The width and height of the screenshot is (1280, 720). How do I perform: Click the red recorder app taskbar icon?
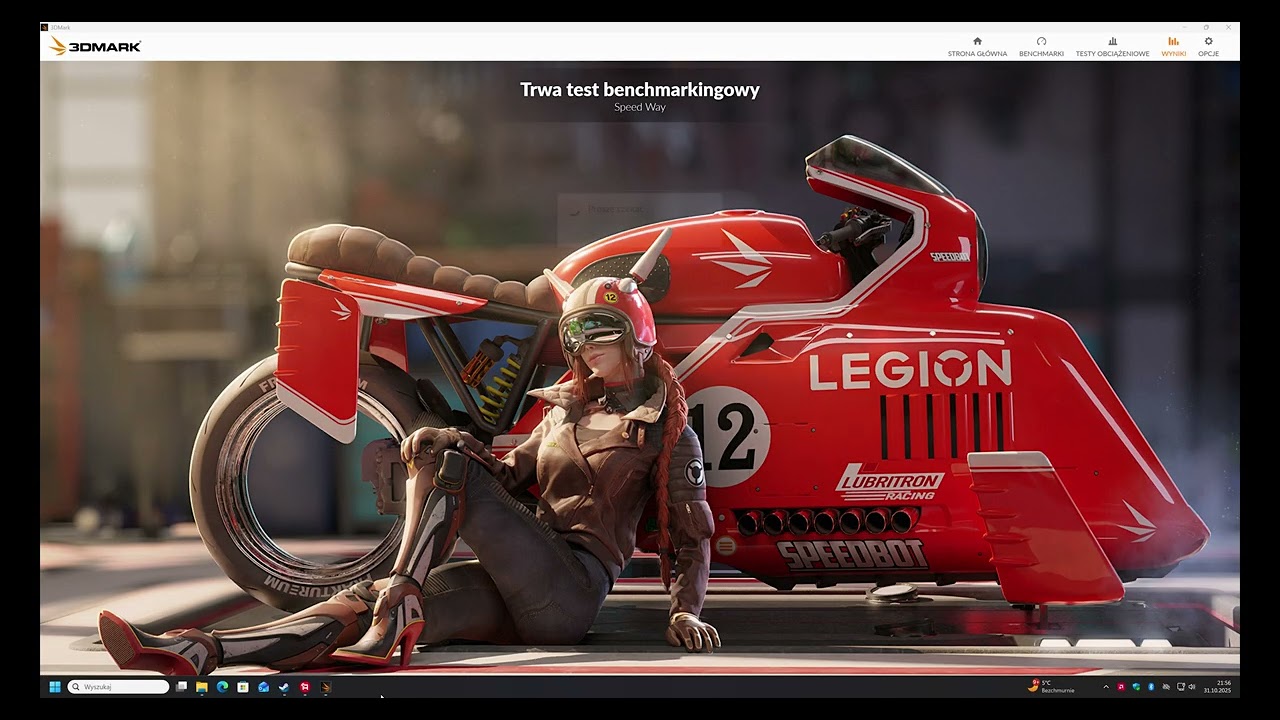(x=305, y=687)
